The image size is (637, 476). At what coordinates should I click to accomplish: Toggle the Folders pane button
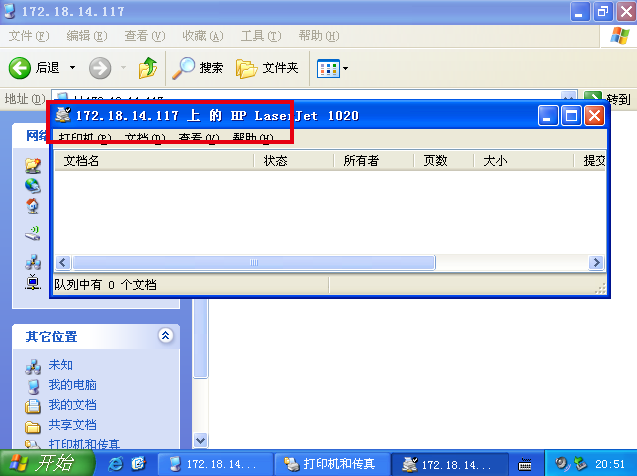tap(267, 67)
